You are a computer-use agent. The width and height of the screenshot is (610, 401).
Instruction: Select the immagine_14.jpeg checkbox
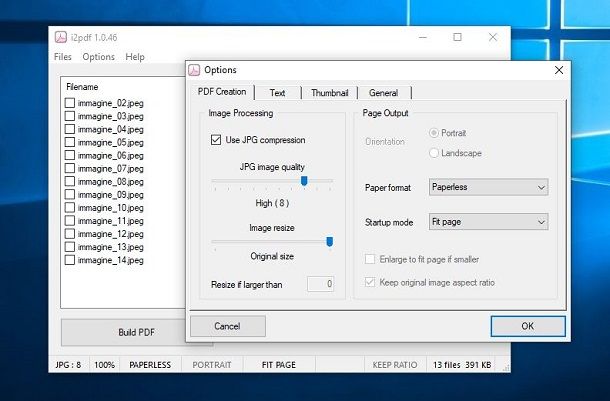(x=70, y=260)
